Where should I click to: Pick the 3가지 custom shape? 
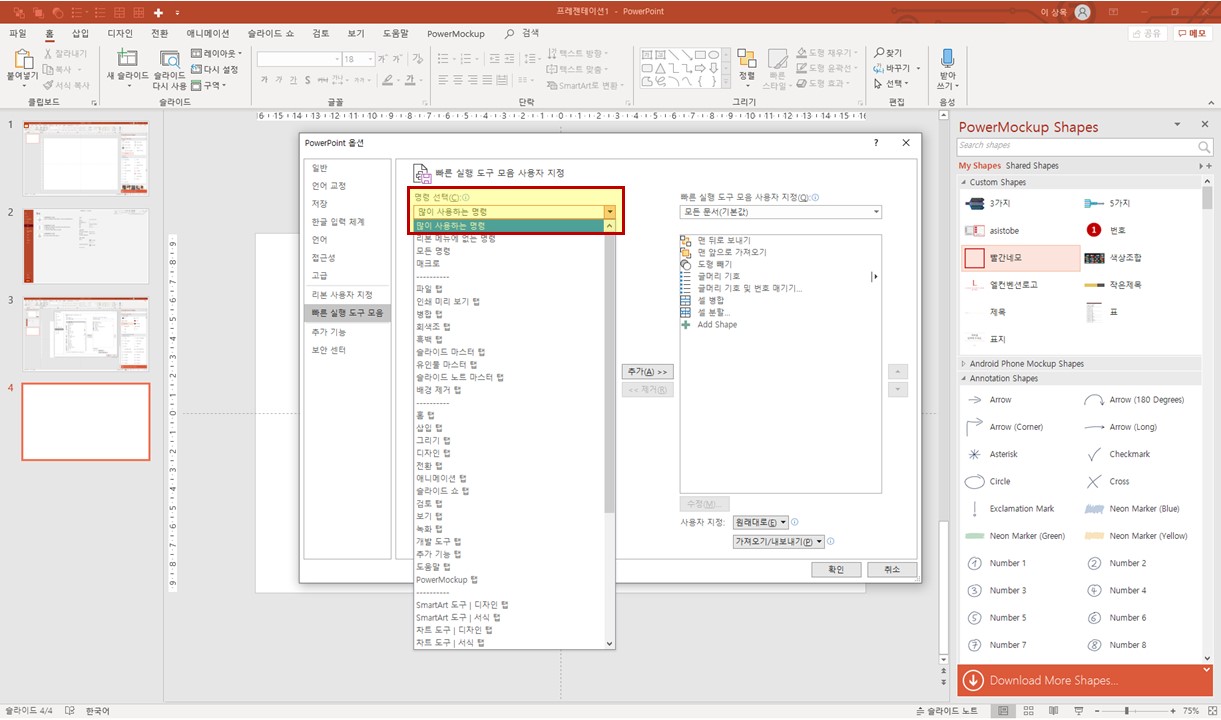1020,203
